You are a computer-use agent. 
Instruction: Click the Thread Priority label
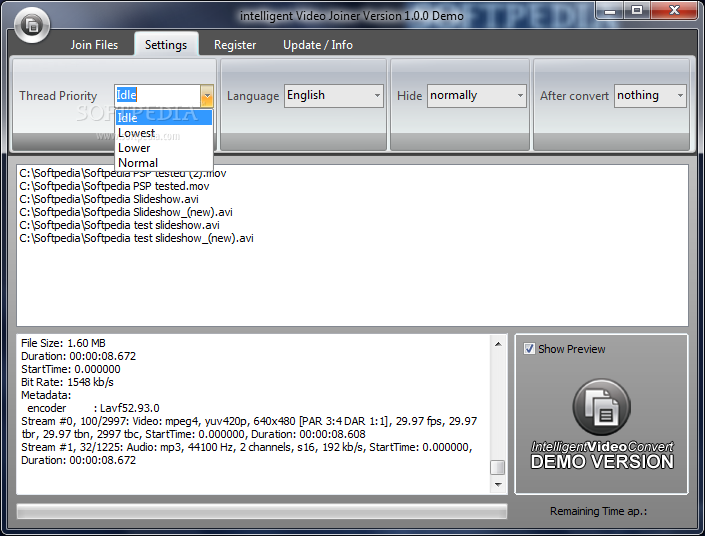58,96
